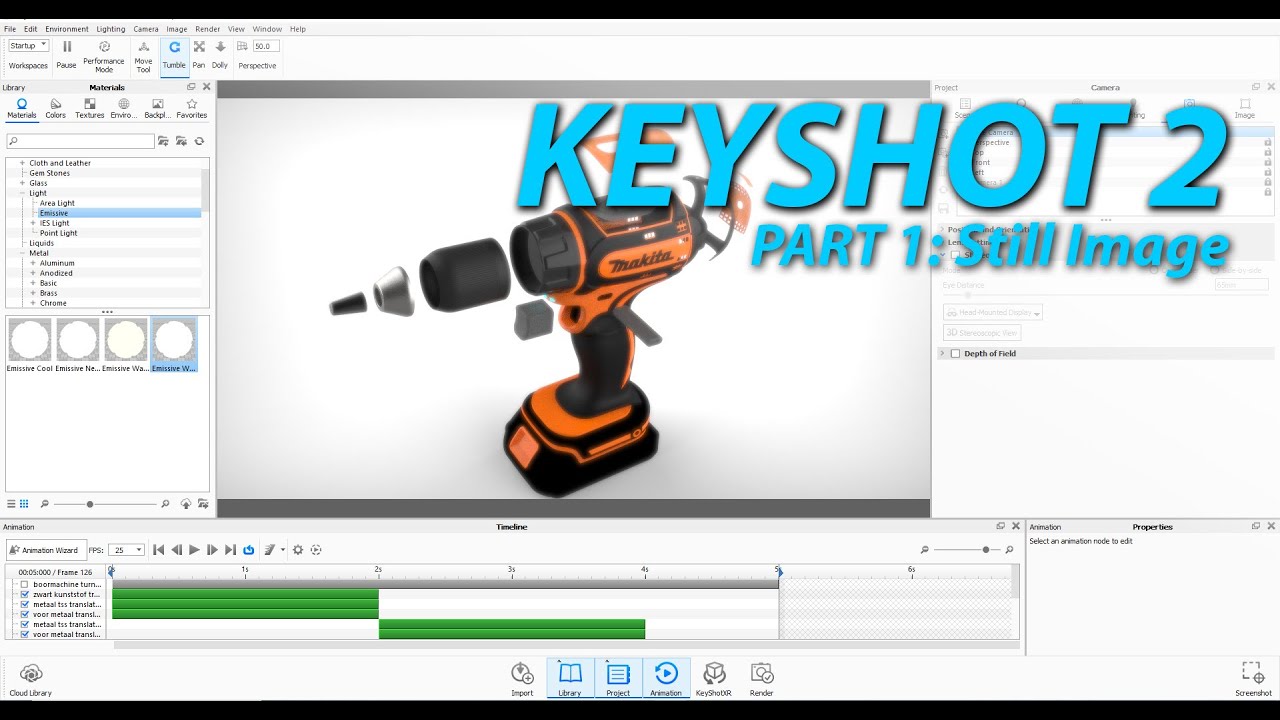
Task: Open the Render dialog
Action: click(x=762, y=679)
